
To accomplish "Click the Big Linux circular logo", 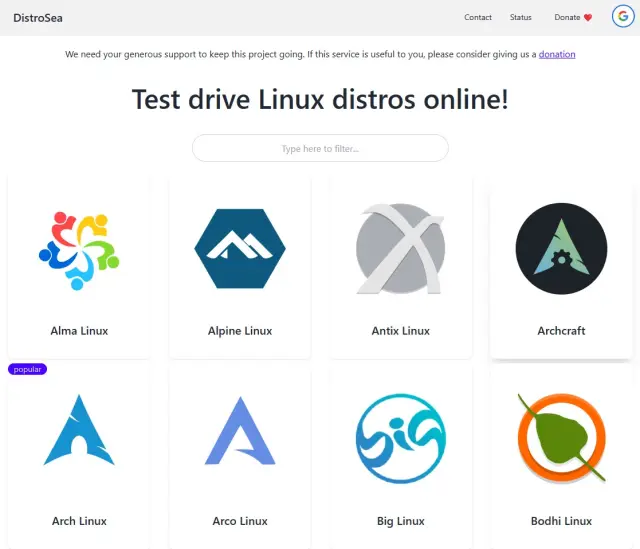I will tap(400, 439).
